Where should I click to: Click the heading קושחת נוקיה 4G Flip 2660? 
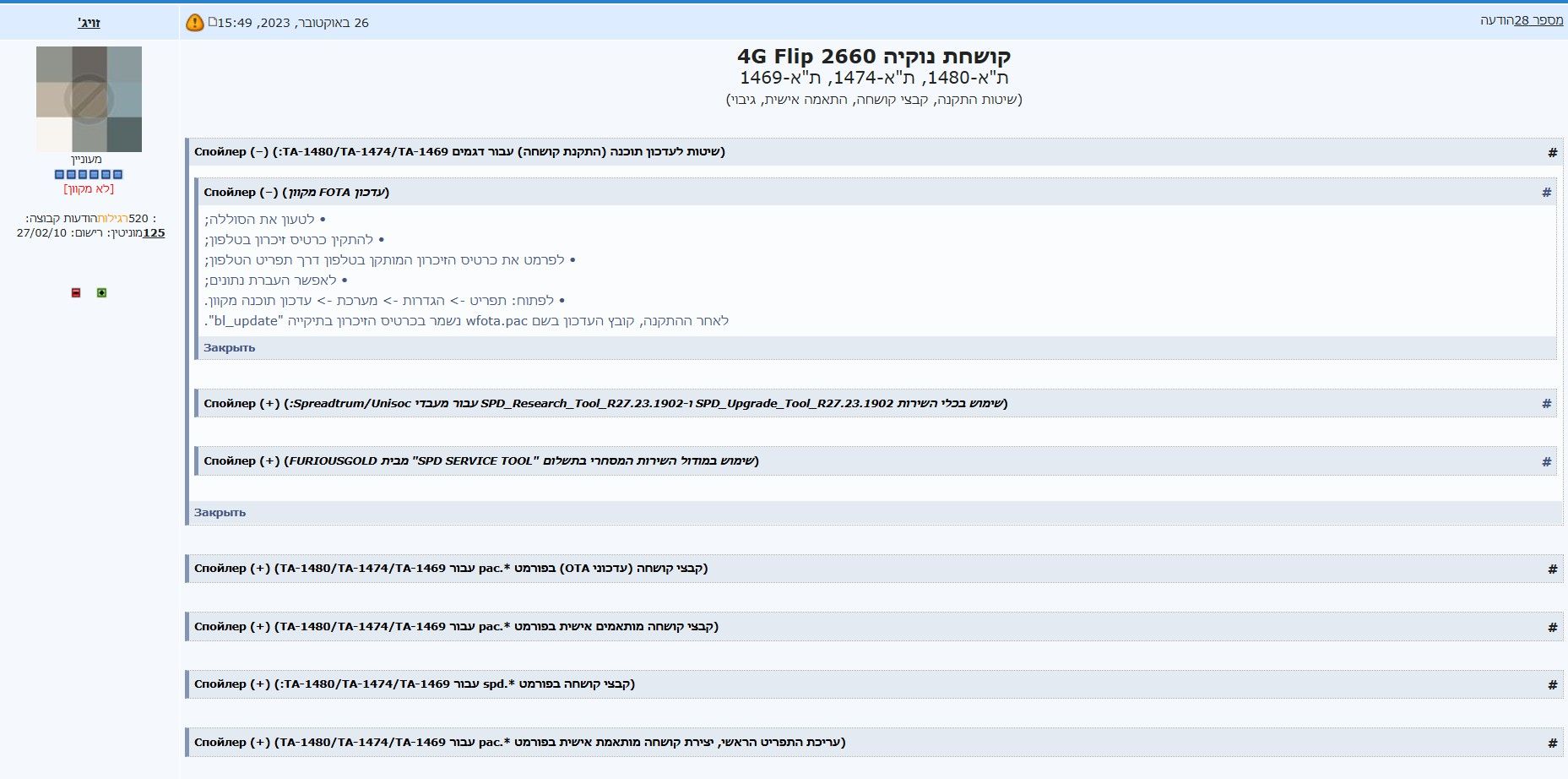874,57
